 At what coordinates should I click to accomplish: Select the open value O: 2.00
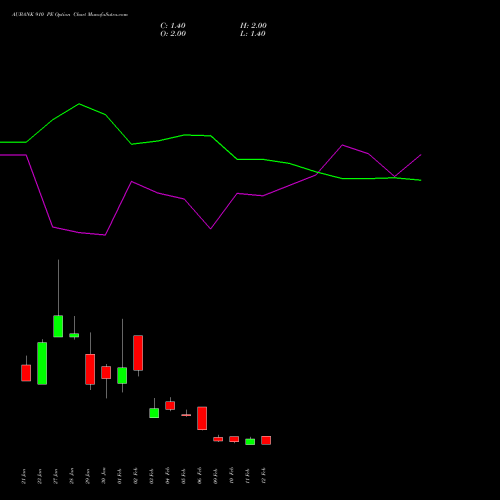[173, 34]
